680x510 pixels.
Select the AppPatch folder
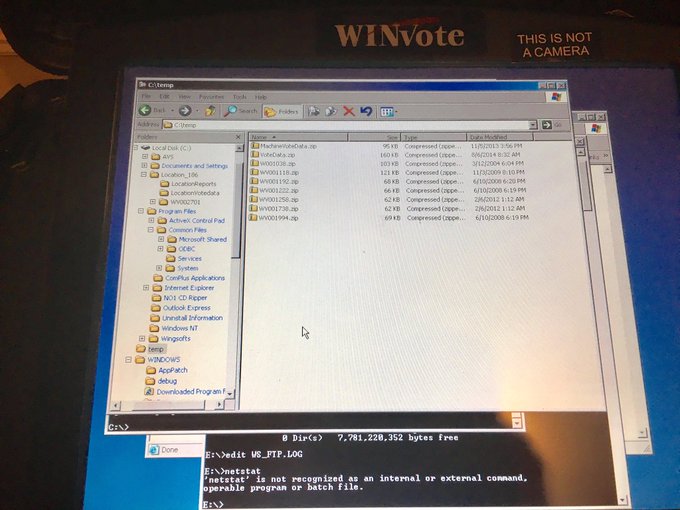pyautogui.click(x=167, y=370)
